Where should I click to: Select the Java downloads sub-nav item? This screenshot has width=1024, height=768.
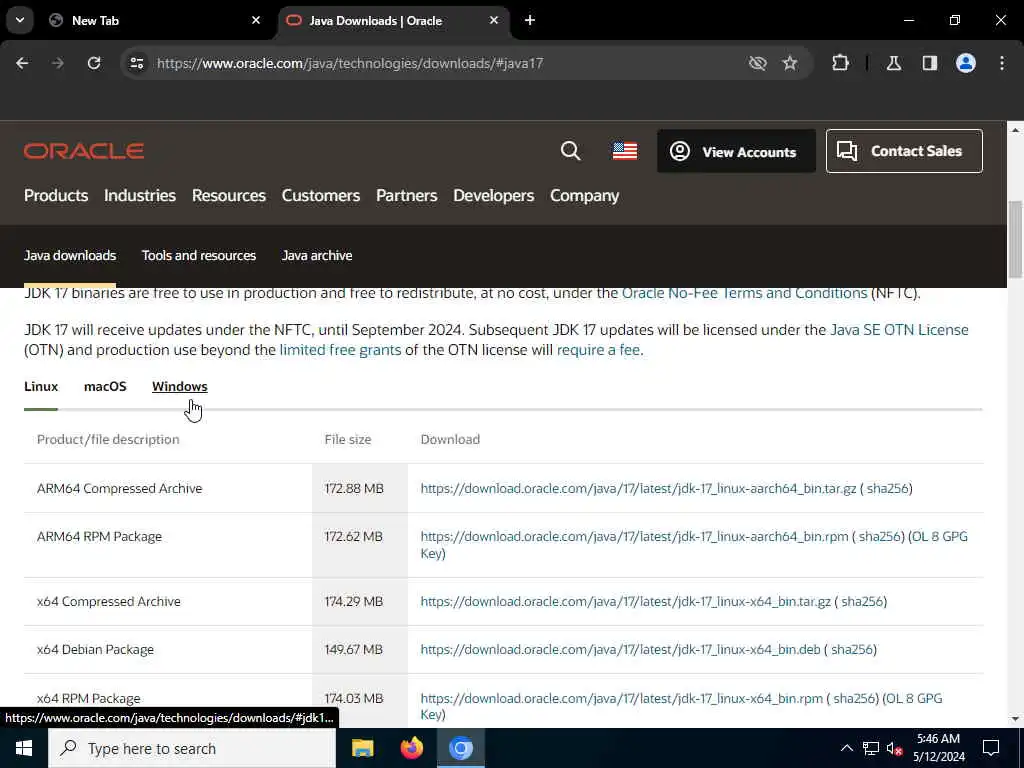point(70,255)
